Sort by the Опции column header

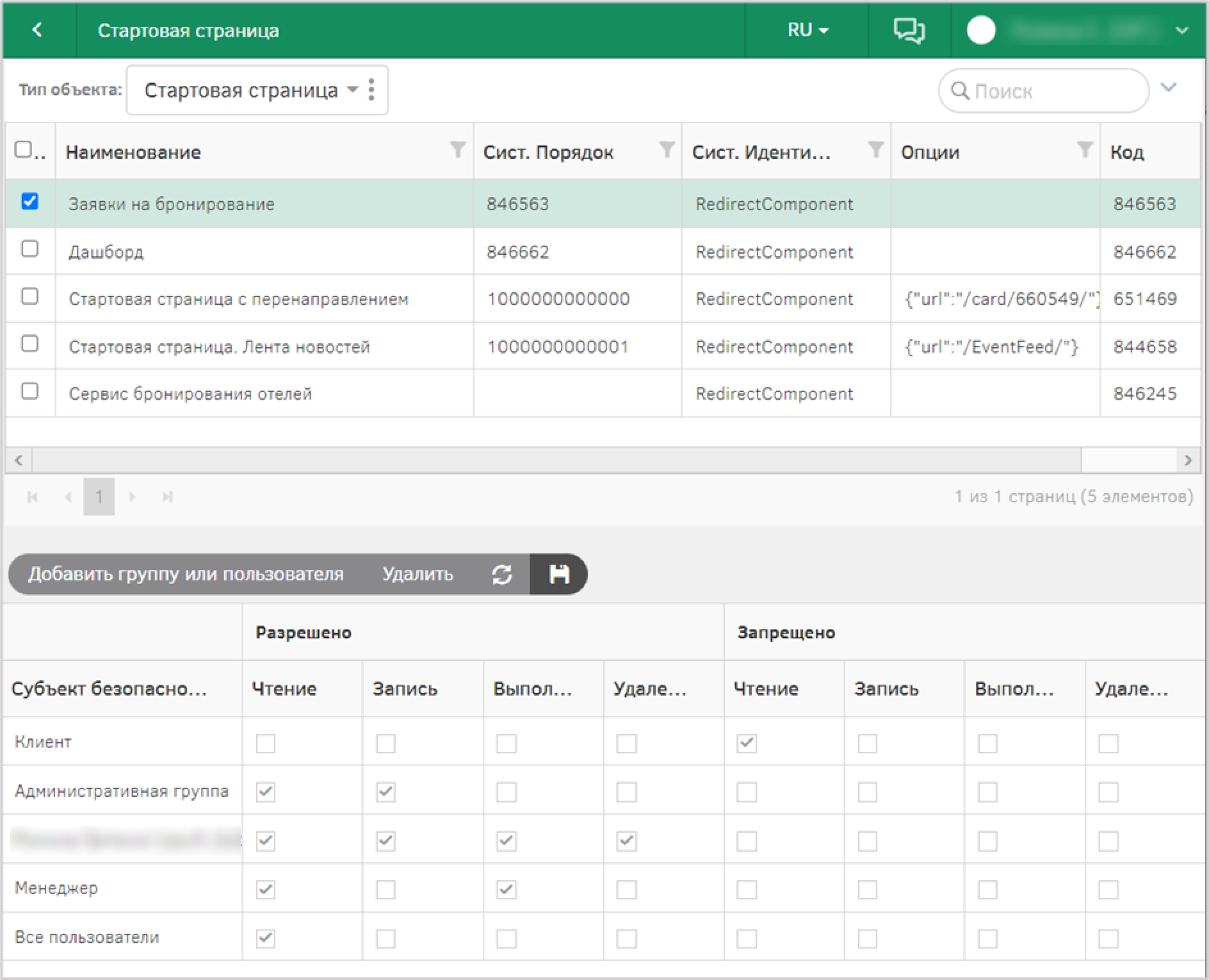click(x=930, y=152)
